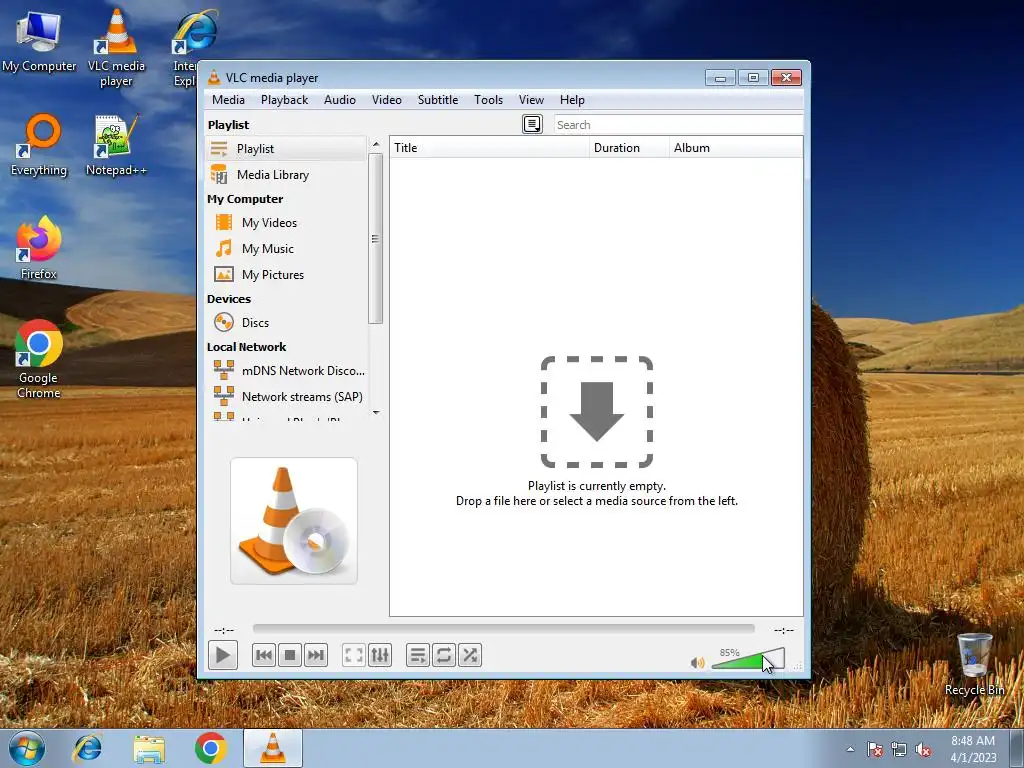The image size is (1024, 768).
Task: Open network tray icon
Action: click(899, 750)
